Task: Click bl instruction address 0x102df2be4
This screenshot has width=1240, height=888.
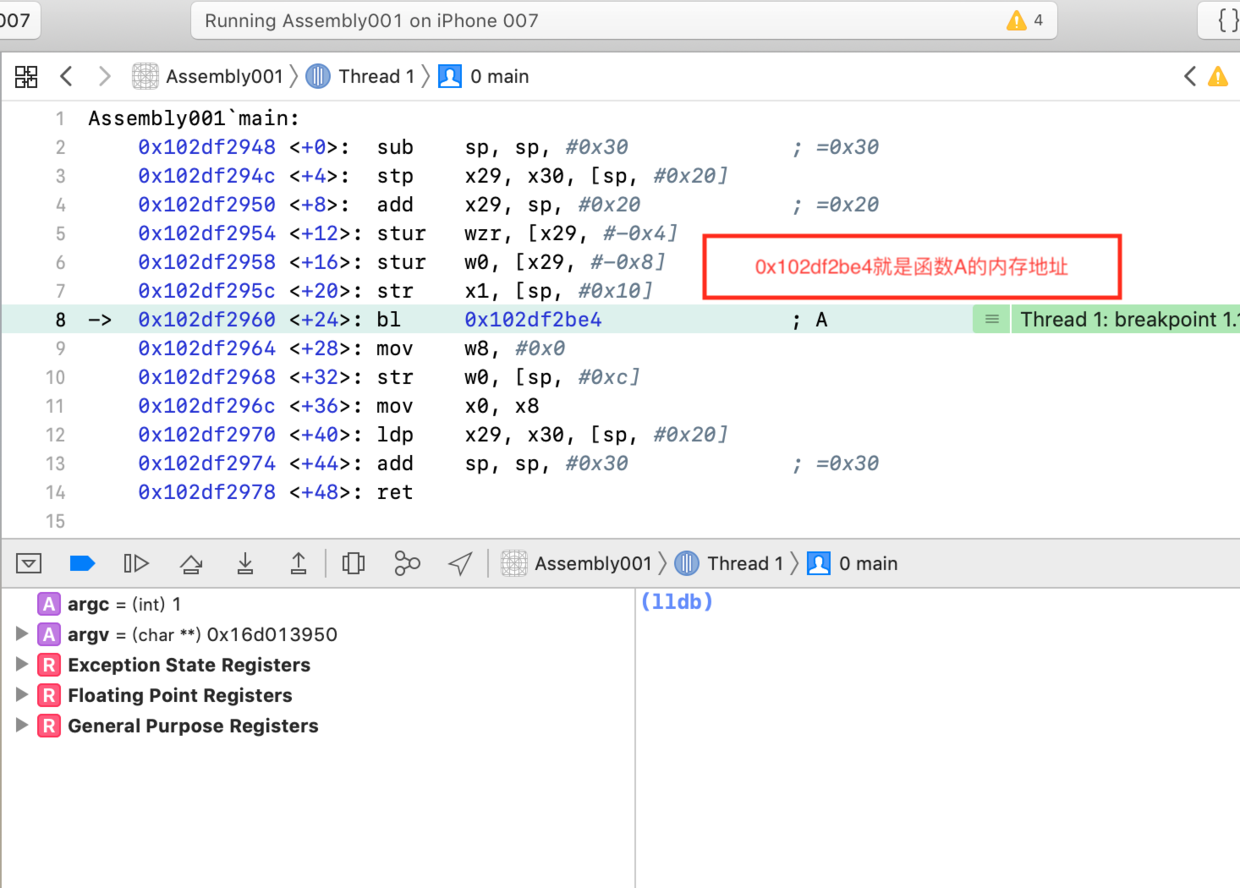Action: [533, 320]
